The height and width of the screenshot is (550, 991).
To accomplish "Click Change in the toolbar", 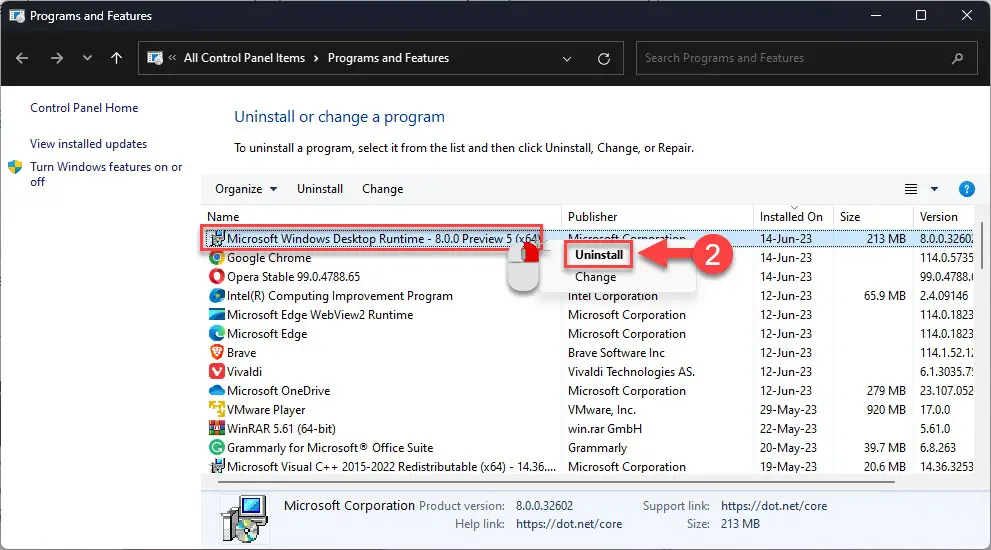I will click(x=382, y=189).
